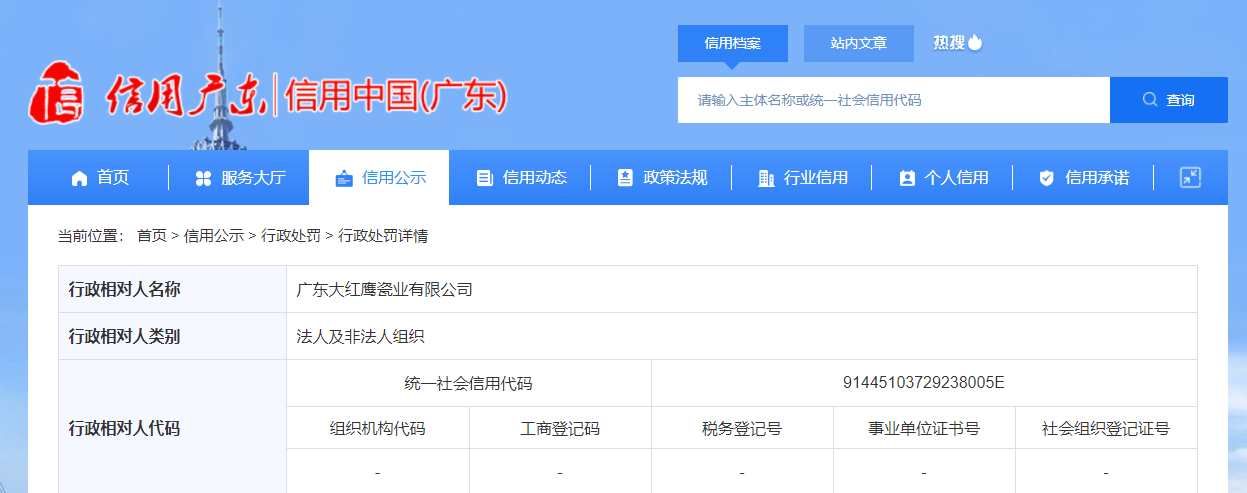
Task: Click the value 法人及非法人组织
Action: 361,337
